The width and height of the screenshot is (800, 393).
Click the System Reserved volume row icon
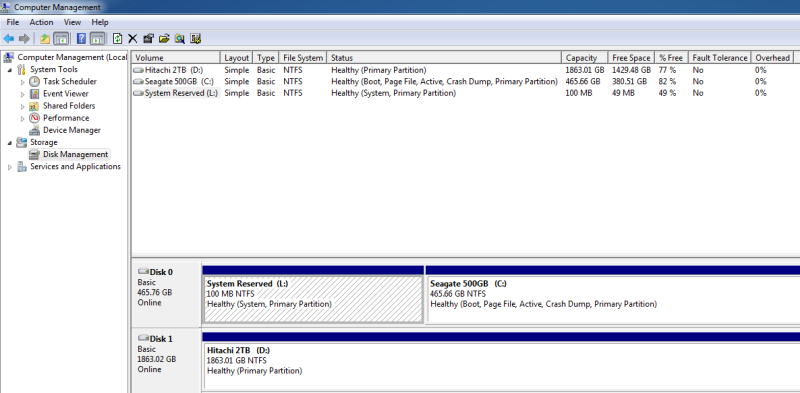(138, 93)
